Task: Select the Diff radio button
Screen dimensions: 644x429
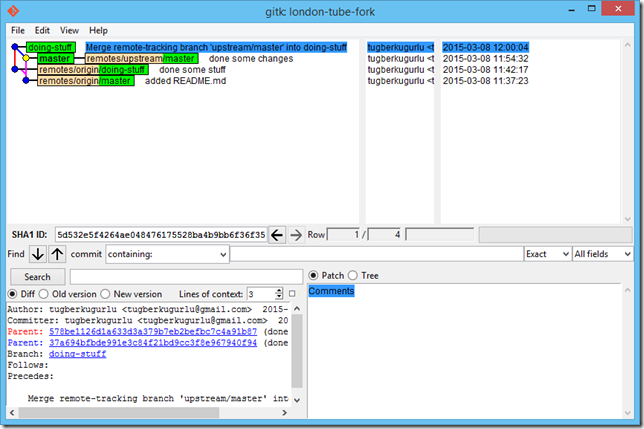Action: (13, 294)
